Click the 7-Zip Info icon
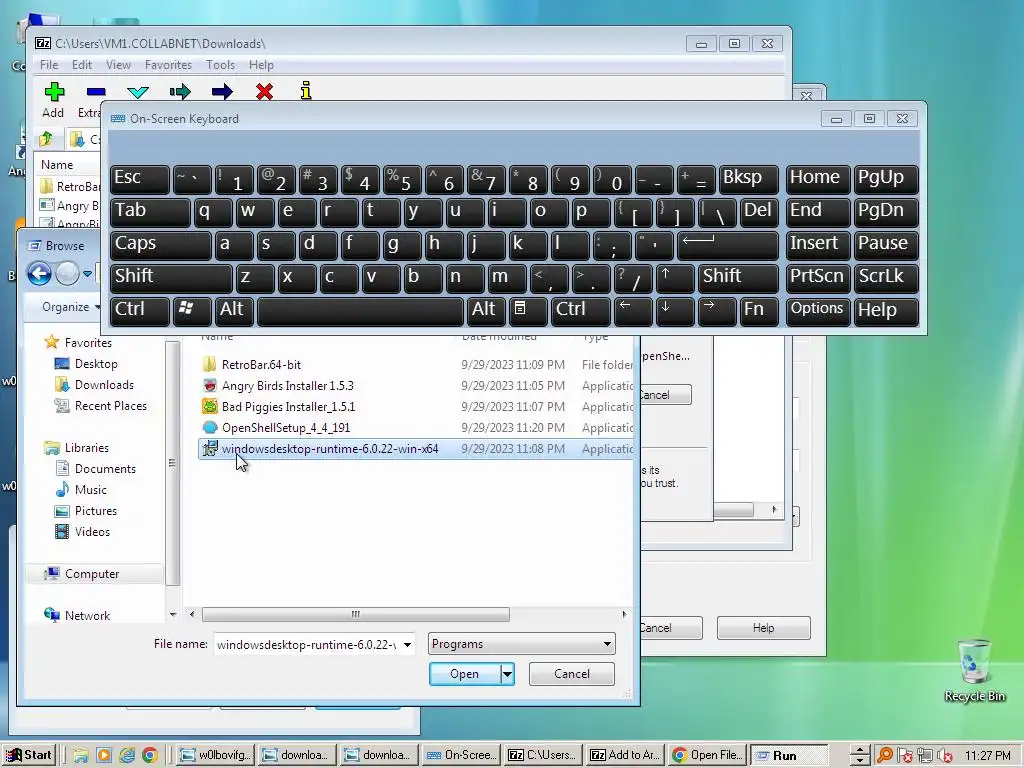The height and width of the screenshot is (768, 1024). pyautogui.click(x=306, y=91)
